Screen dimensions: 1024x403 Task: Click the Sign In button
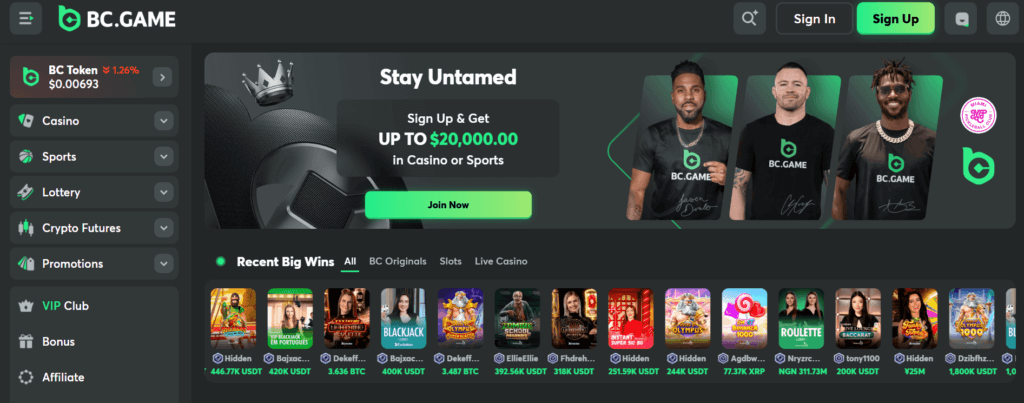814,19
